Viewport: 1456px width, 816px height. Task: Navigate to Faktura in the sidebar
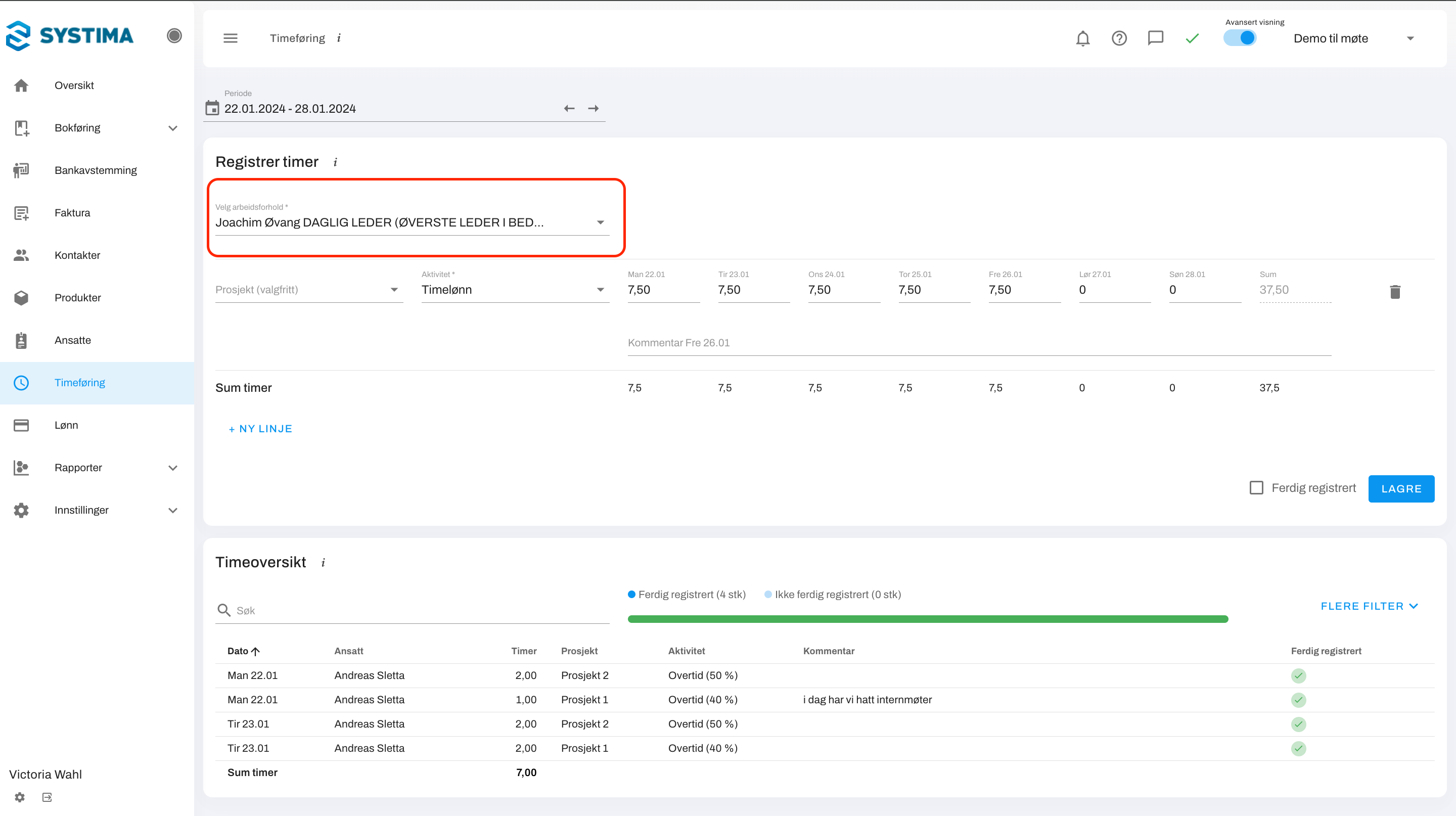pos(72,213)
